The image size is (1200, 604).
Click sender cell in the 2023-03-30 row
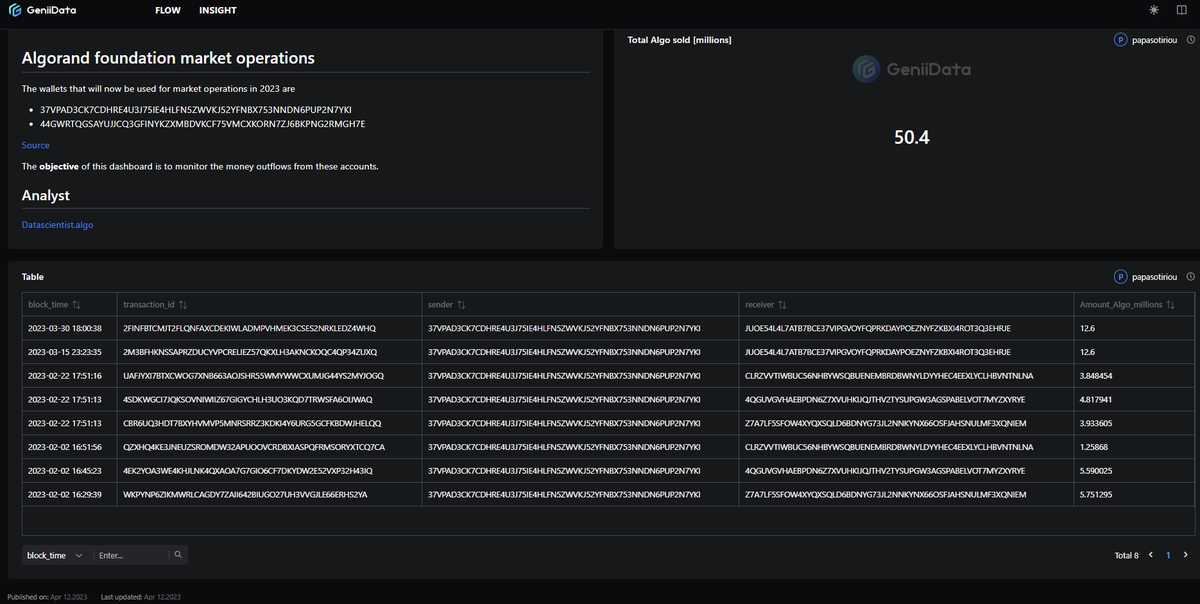tap(564, 328)
